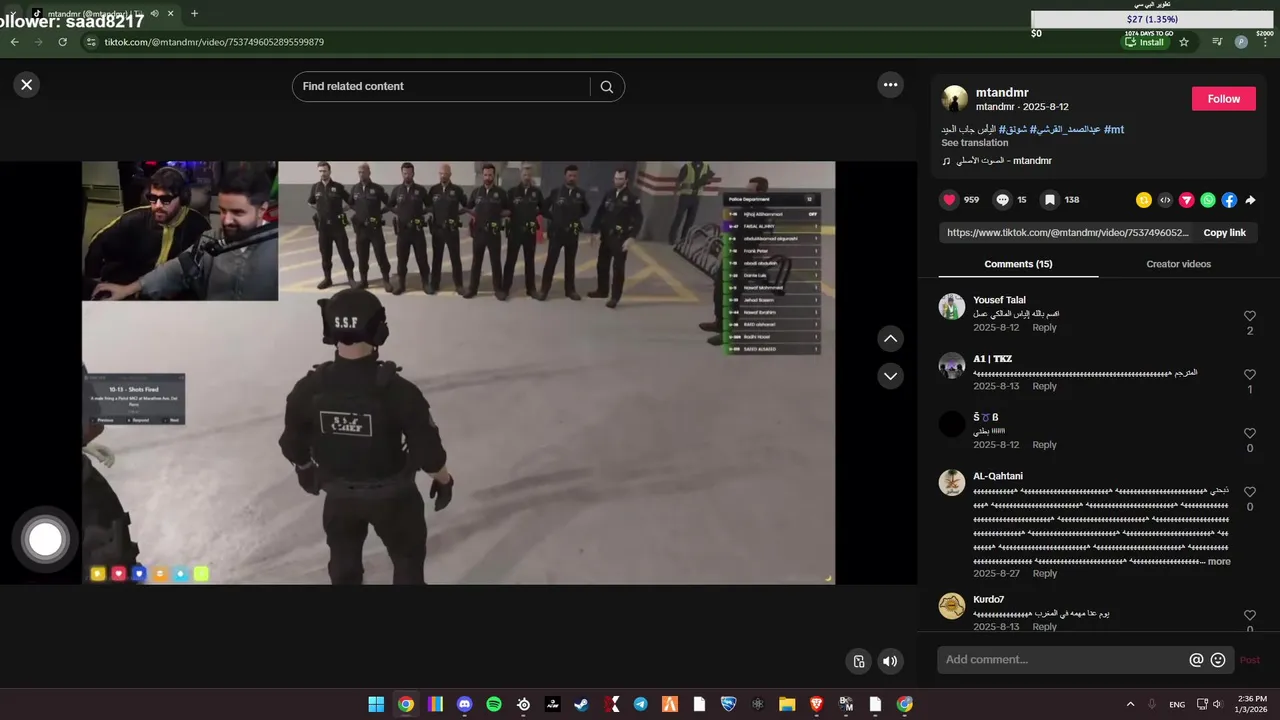1280x720 pixels.
Task: Open Kurdo7's profile avatar
Action: 952,606
